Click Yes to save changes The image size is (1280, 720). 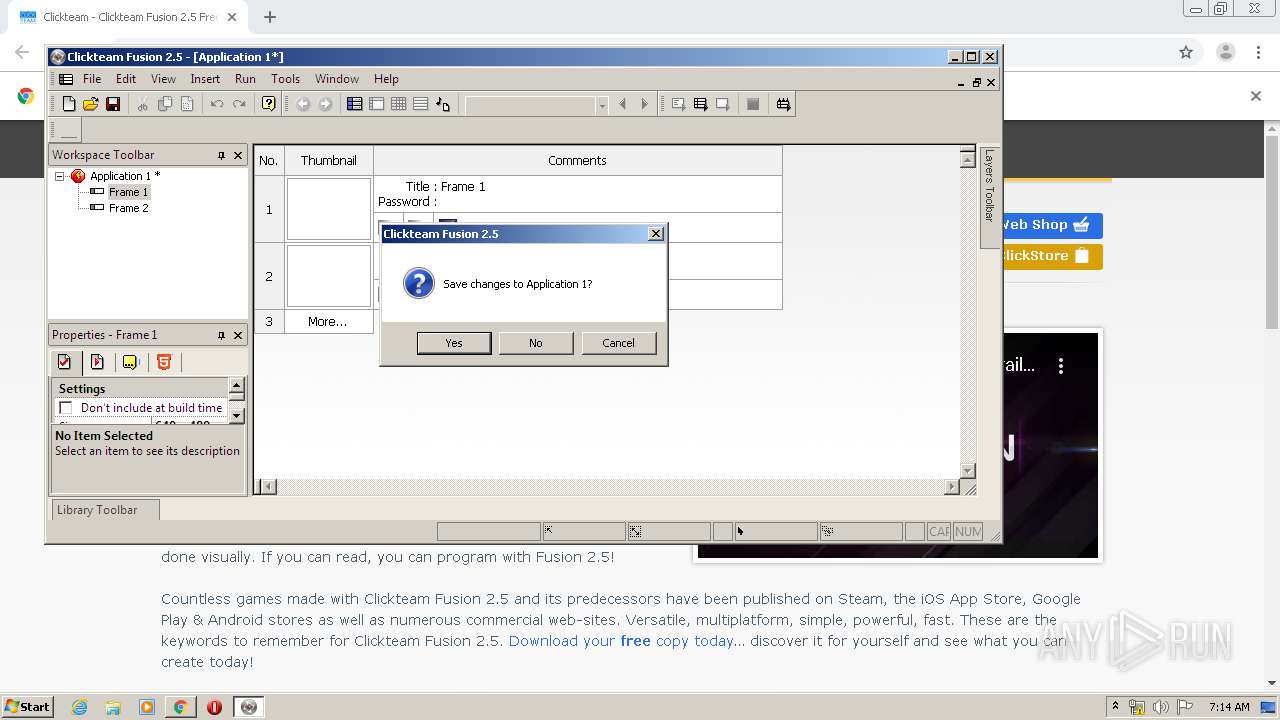click(x=454, y=343)
